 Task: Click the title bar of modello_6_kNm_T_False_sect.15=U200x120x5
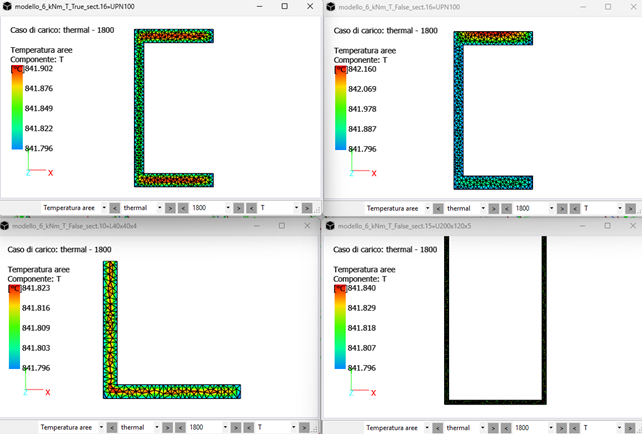(450, 226)
